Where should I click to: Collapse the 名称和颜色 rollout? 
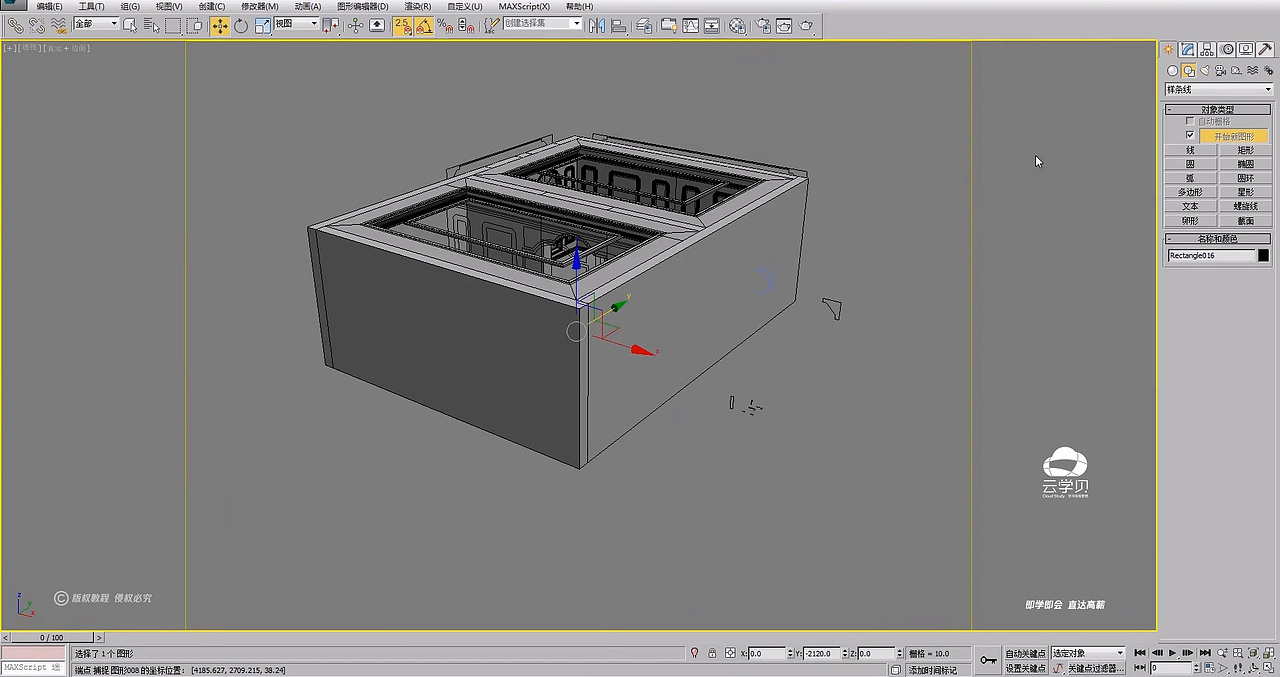pos(1217,239)
